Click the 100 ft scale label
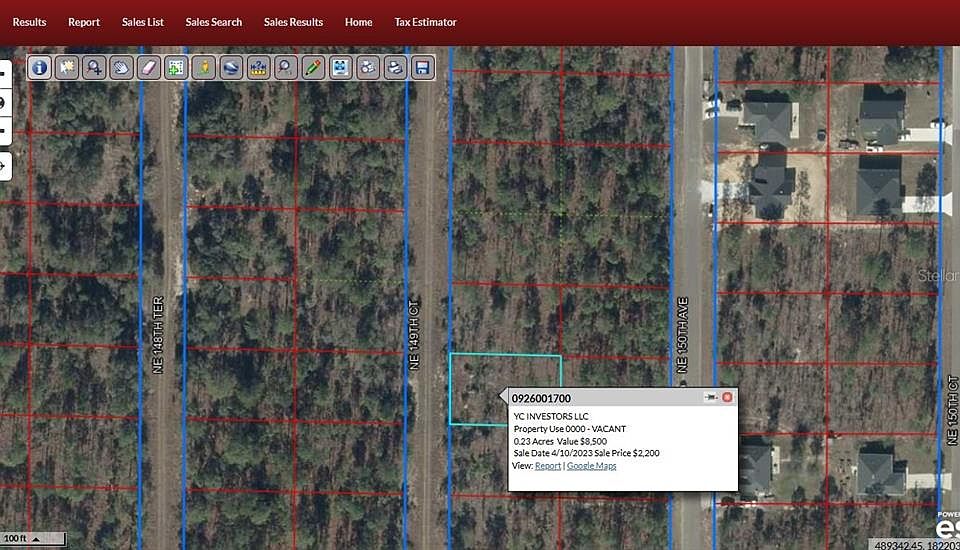 coord(15,538)
